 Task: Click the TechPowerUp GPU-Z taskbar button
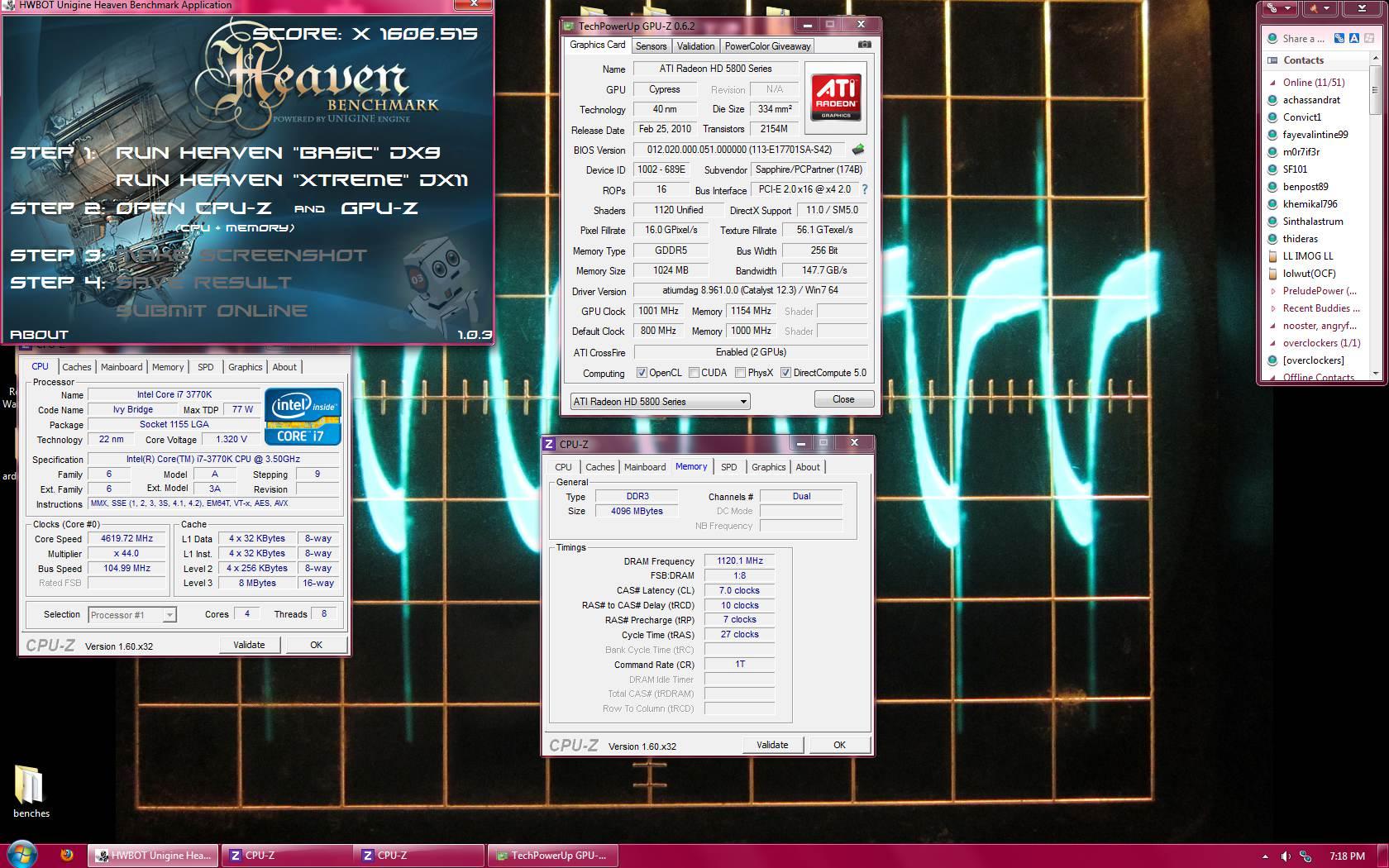click(x=554, y=856)
